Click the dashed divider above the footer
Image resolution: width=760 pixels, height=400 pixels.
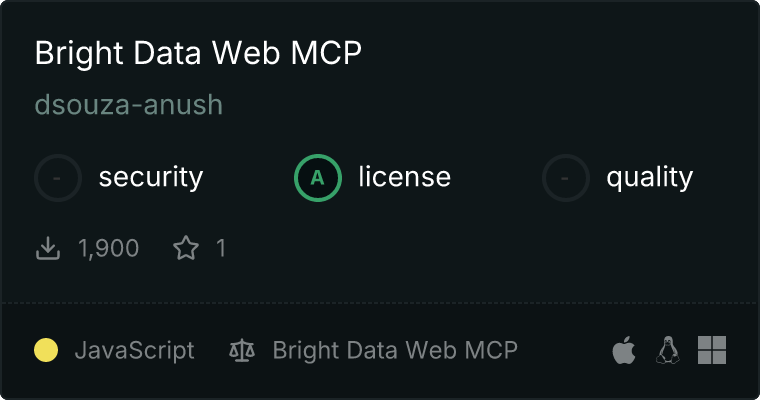point(380,303)
